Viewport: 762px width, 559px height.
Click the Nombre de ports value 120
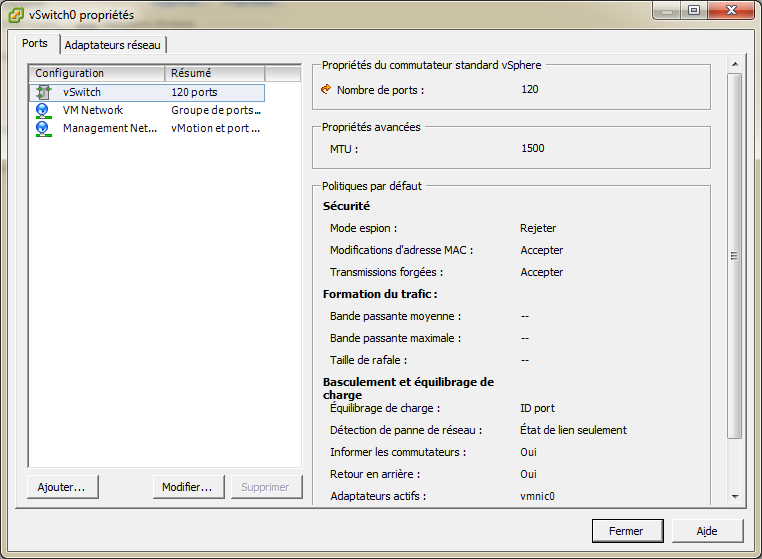click(530, 89)
